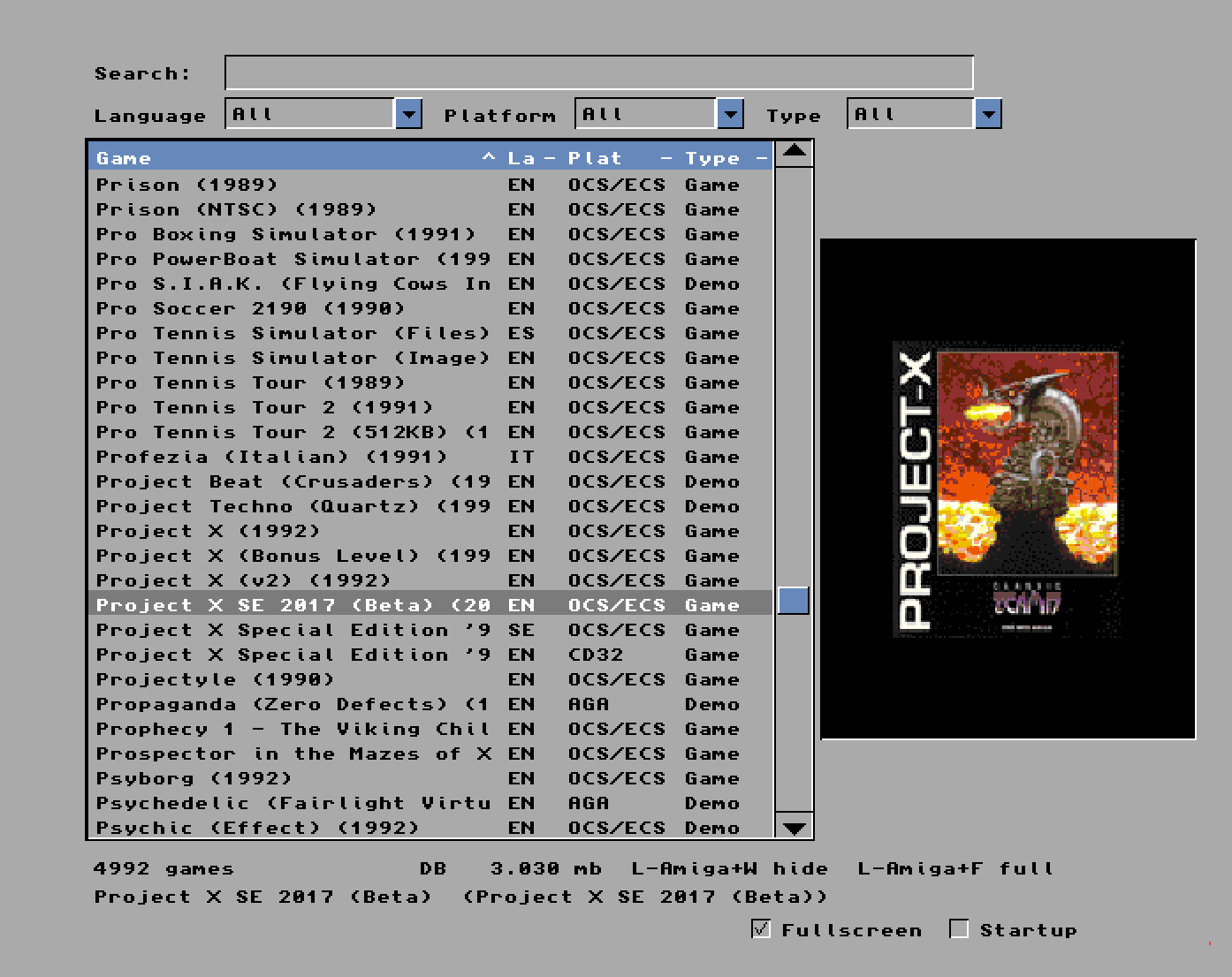
Task: Open the Language dropdown arrow
Action: coord(408,114)
